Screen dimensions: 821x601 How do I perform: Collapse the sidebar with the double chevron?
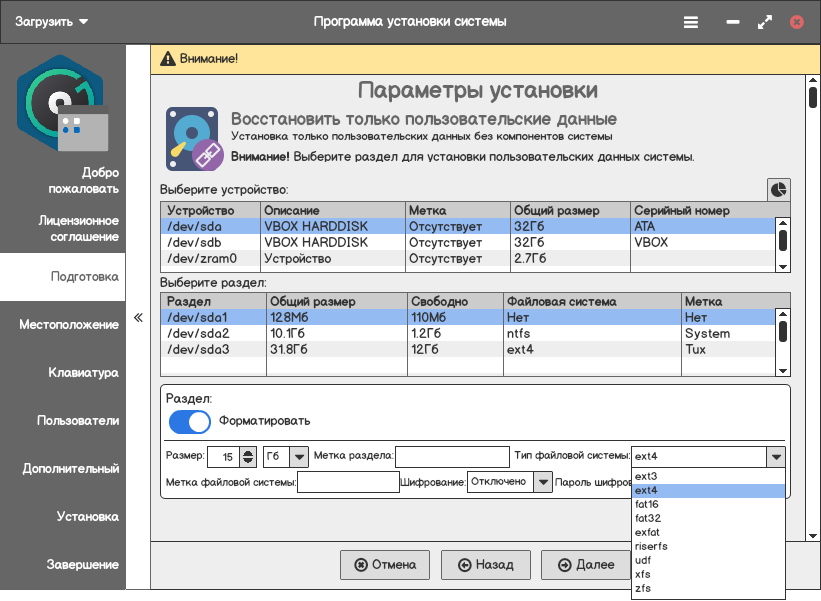tap(138, 318)
